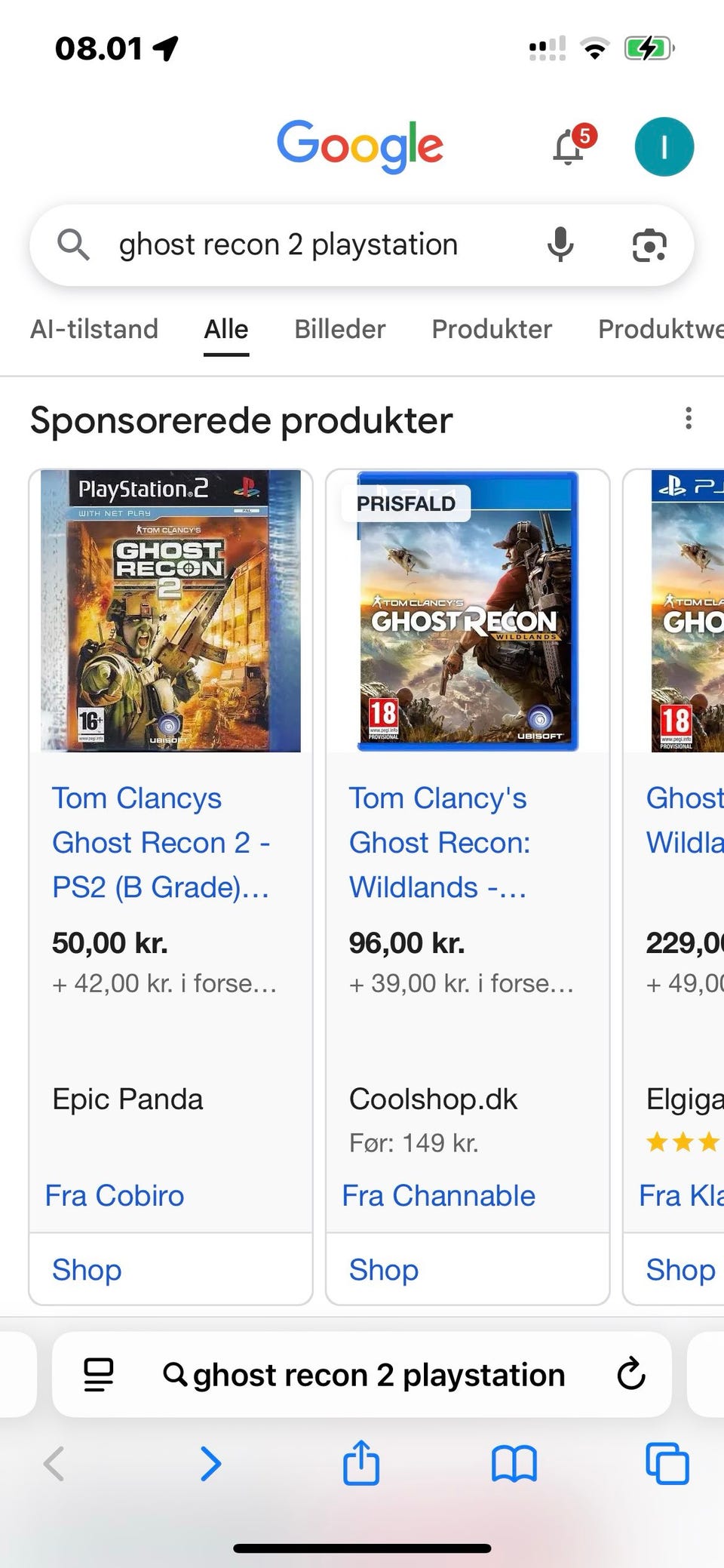Tap the Ghost Recon 2 PS2 cover image
The image size is (724, 1568).
pos(170,610)
